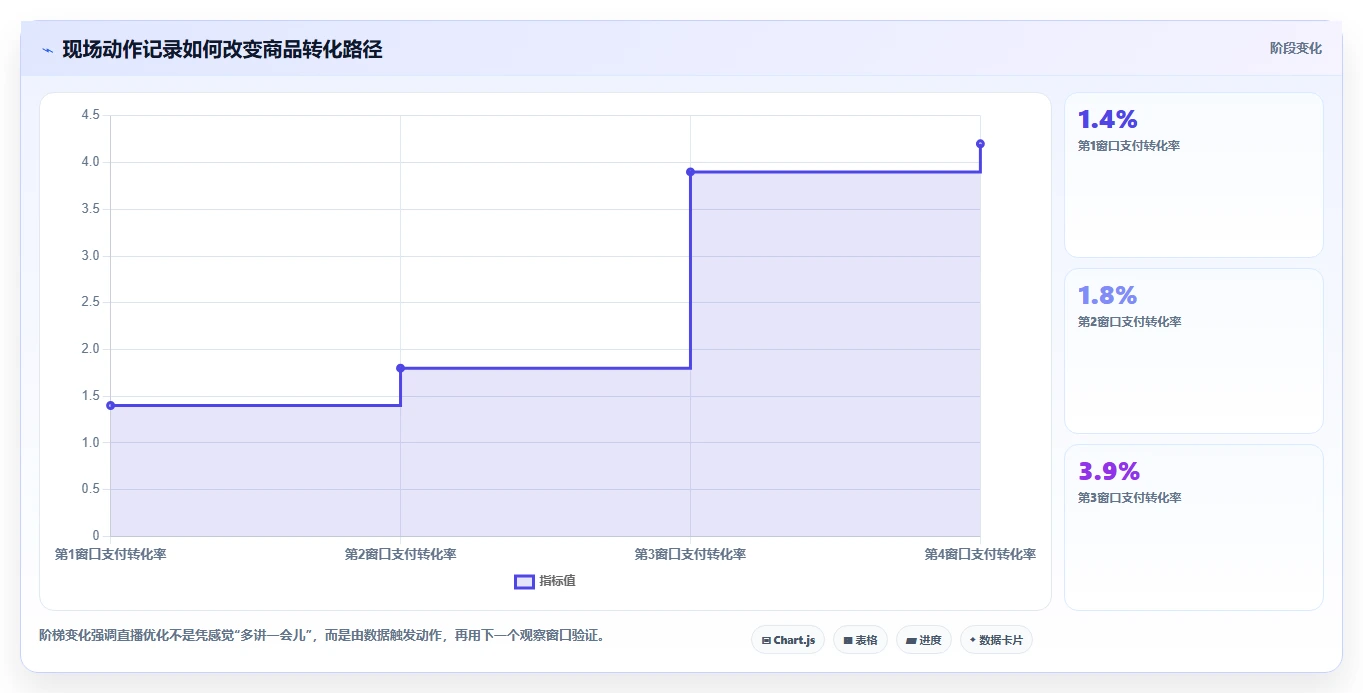This screenshot has height=693, width=1363.
Task: Click the 数据卡片 tag
Action: (996, 640)
